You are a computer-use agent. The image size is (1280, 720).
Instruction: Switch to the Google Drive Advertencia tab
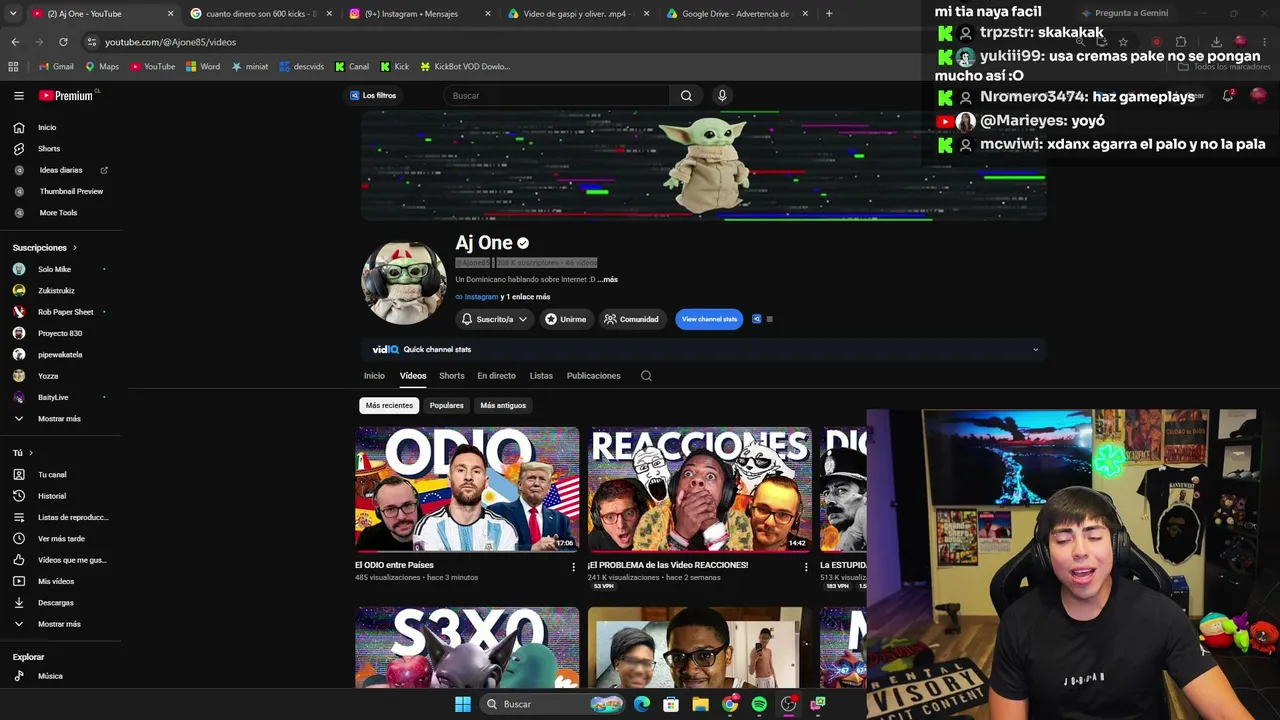click(x=738, y=14)
